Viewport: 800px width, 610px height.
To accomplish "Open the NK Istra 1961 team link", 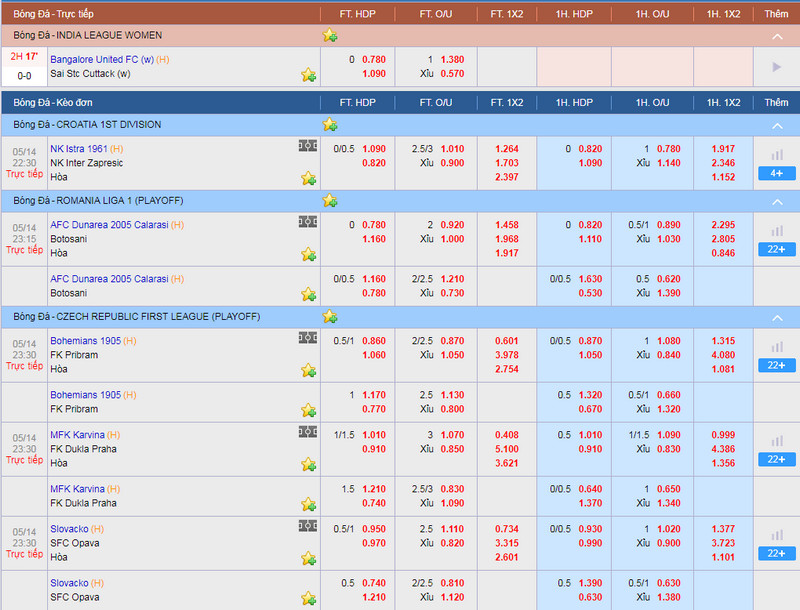I will tap(78, 149).
